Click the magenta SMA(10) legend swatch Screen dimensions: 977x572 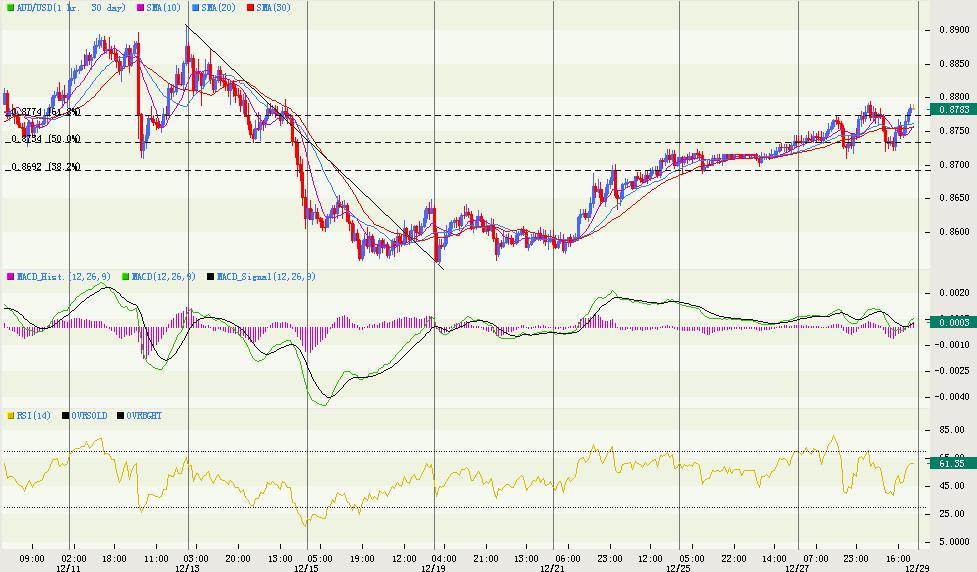140,8
